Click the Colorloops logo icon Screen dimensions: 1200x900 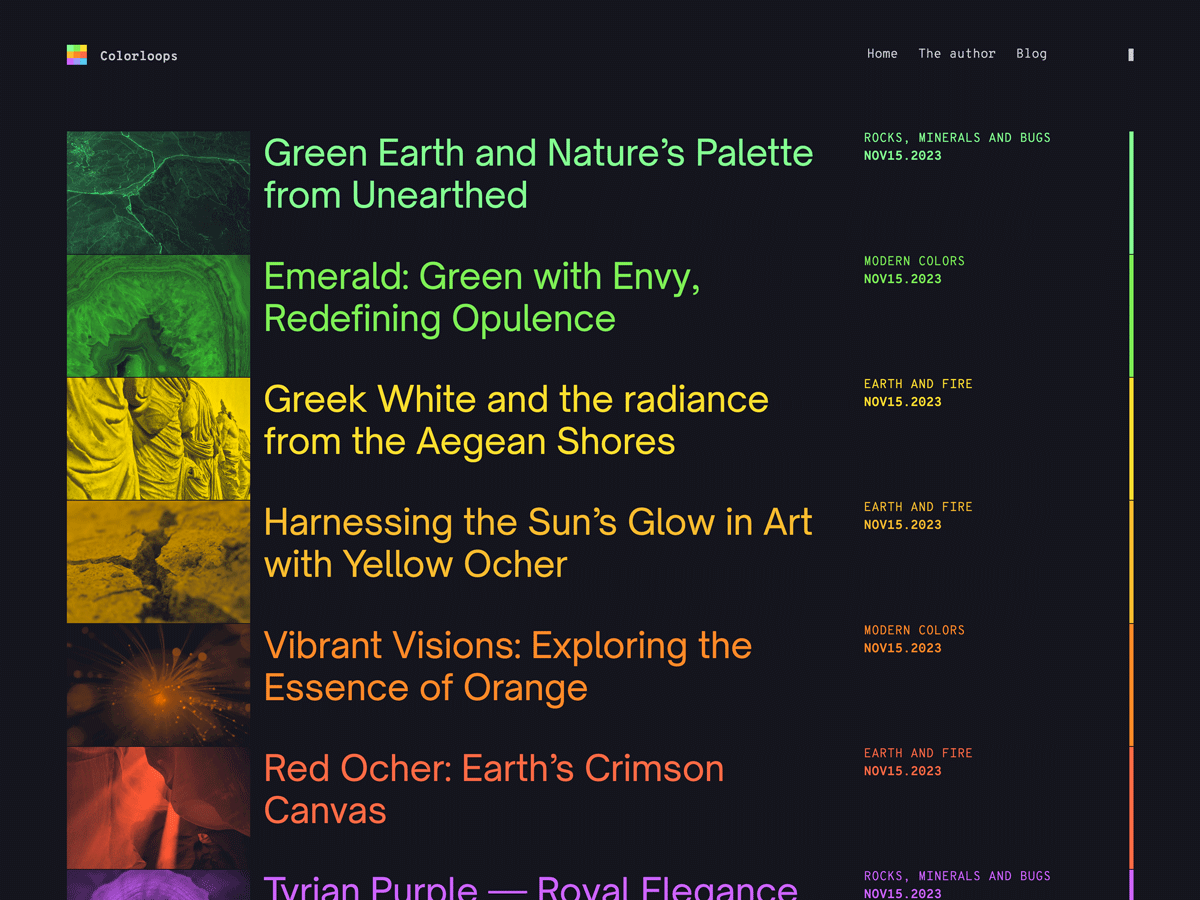pyautogui.click(x=78, y=54)
